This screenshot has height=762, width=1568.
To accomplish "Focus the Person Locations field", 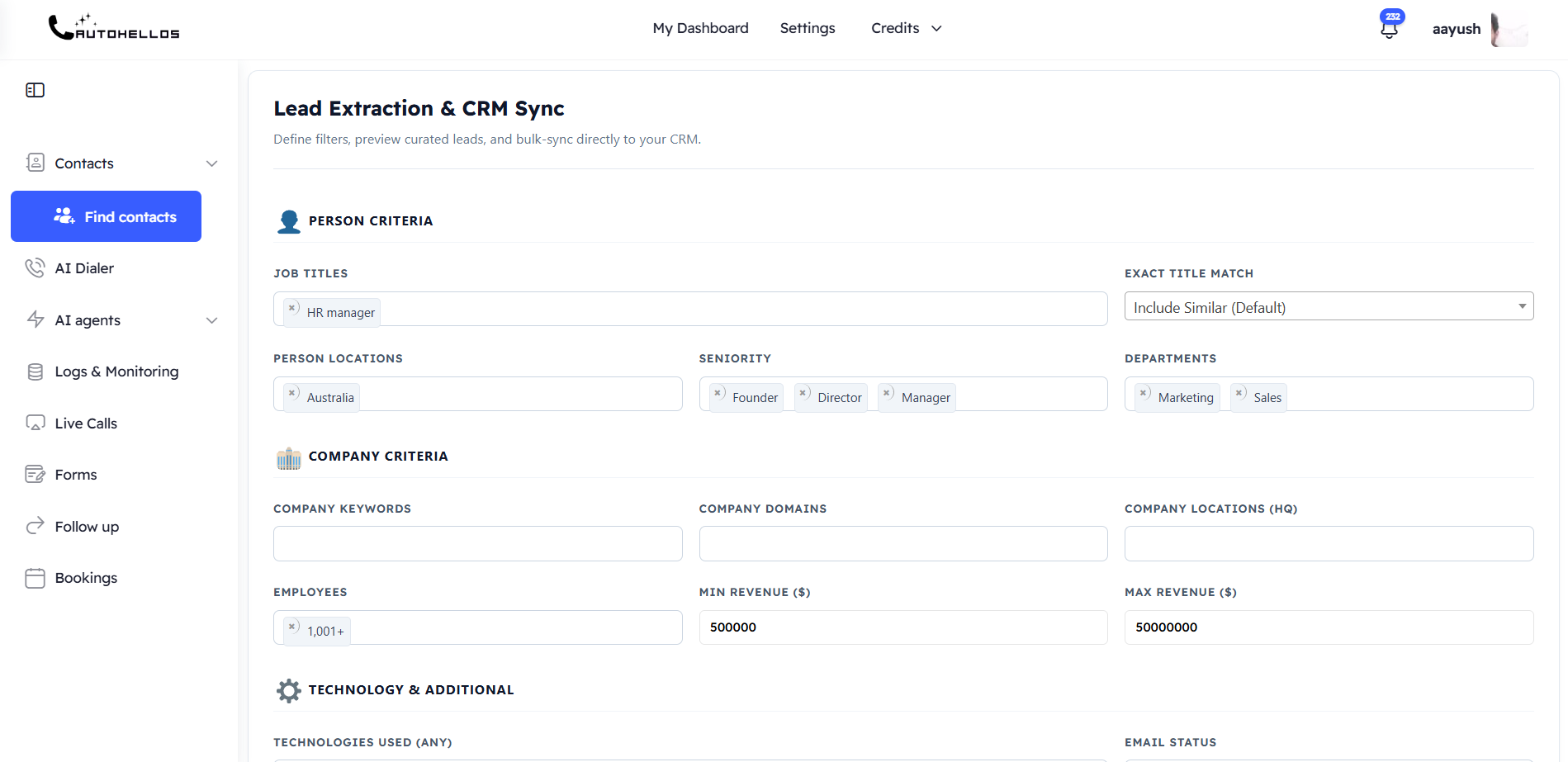I will tap(478, 394).
